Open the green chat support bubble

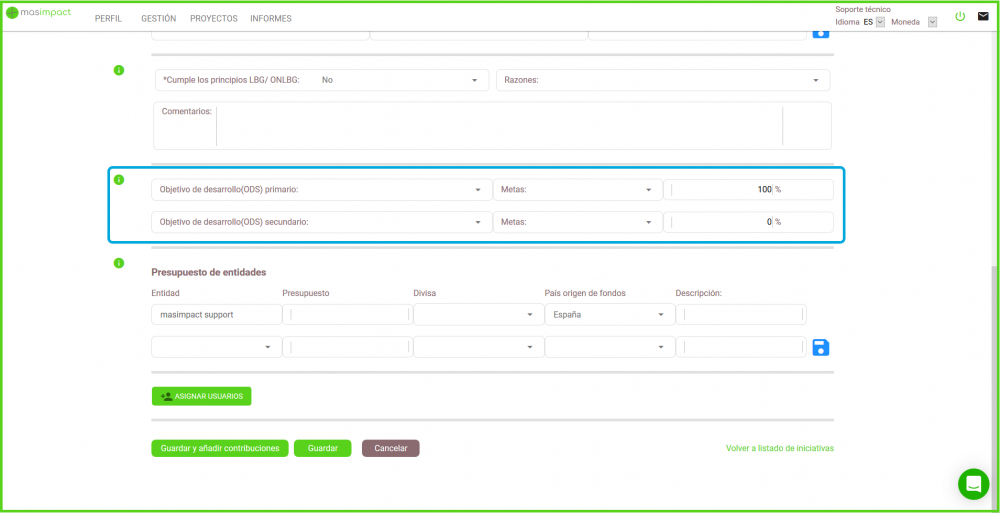(x=972, y=483)
